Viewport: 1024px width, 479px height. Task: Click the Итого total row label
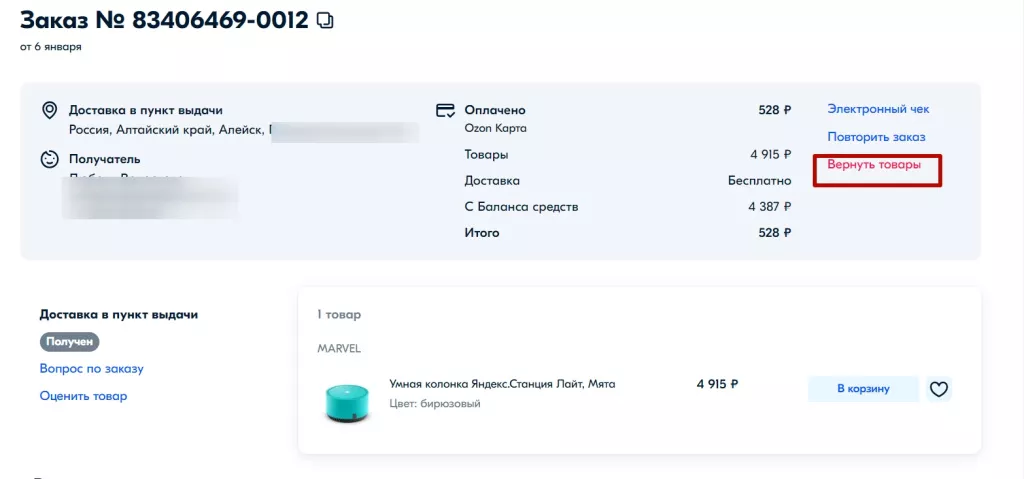click(482, 233)
